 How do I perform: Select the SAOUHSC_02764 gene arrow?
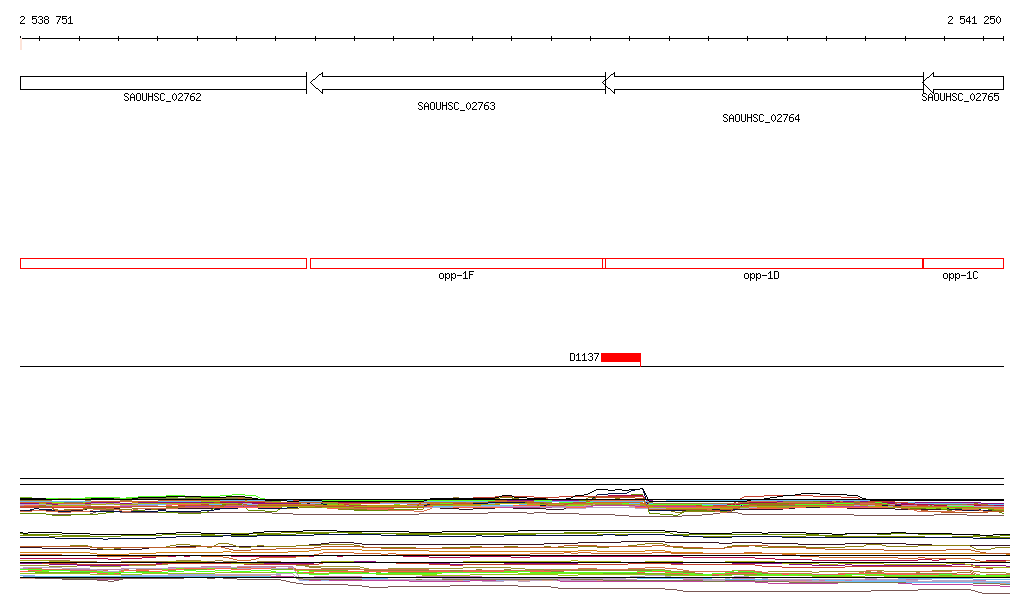point(763,83)
